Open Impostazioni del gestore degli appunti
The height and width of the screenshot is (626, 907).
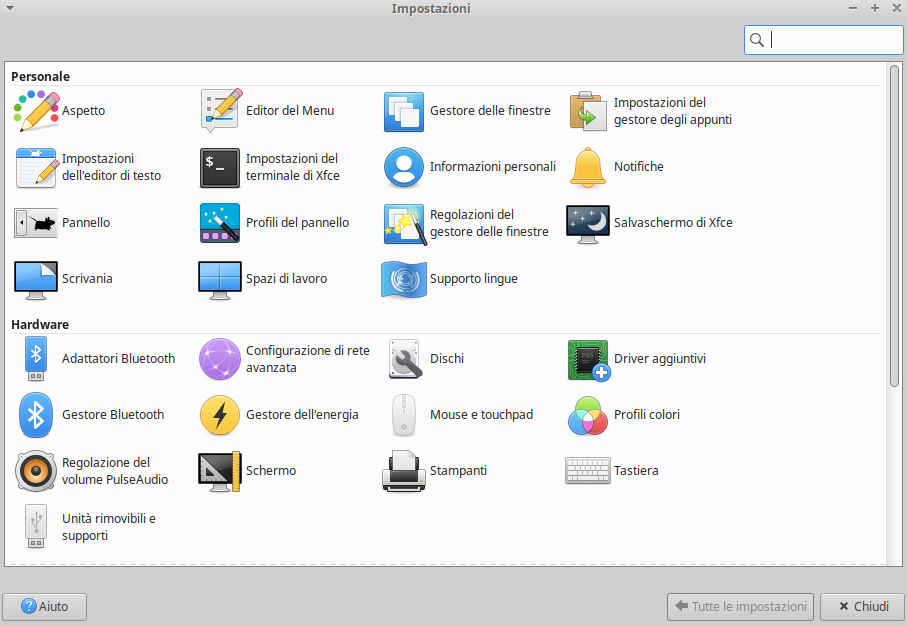pos(650,111)
